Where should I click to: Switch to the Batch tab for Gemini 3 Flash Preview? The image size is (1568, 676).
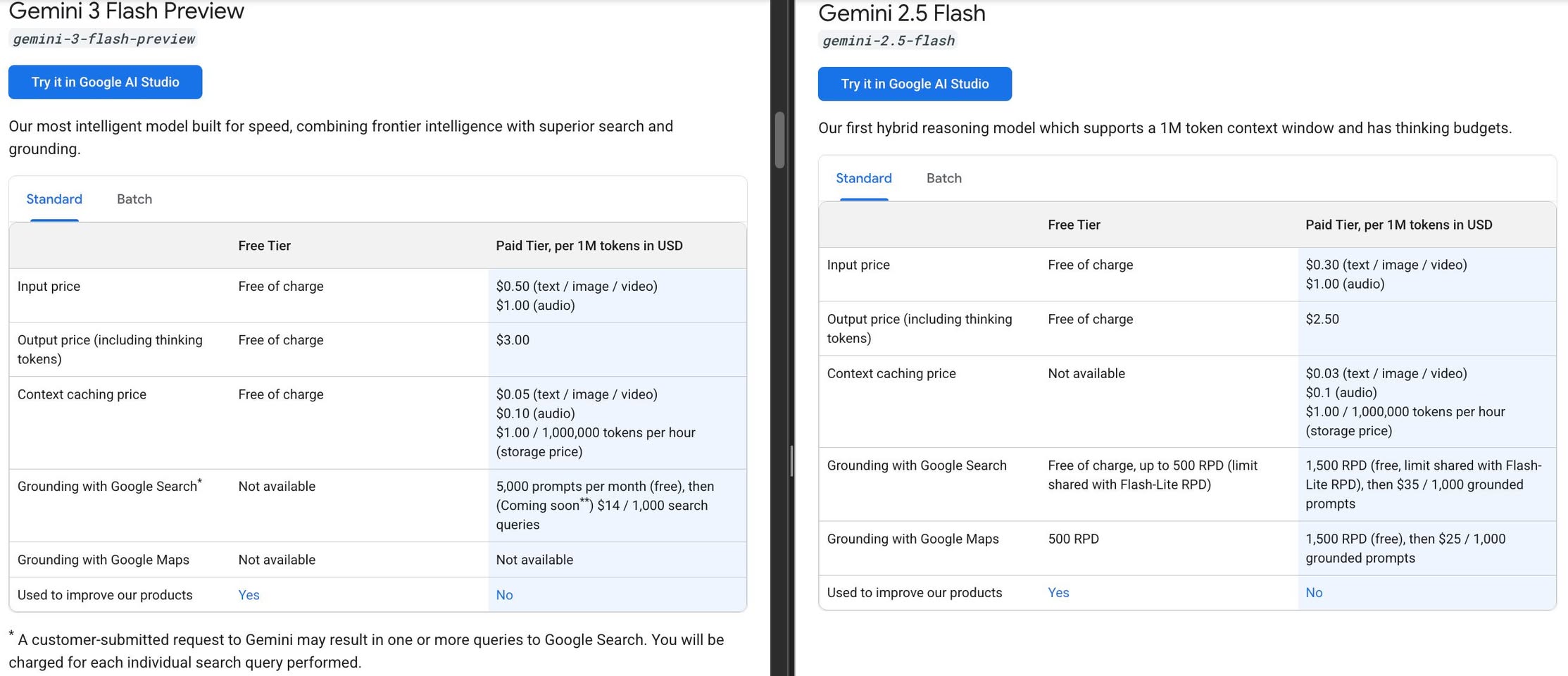click(x=134, y=199)
